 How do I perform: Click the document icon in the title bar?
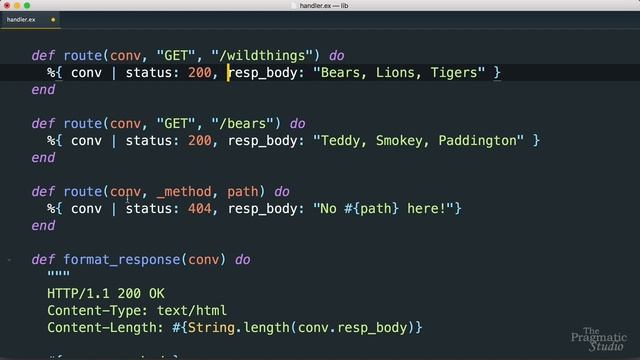coord(294,6)
